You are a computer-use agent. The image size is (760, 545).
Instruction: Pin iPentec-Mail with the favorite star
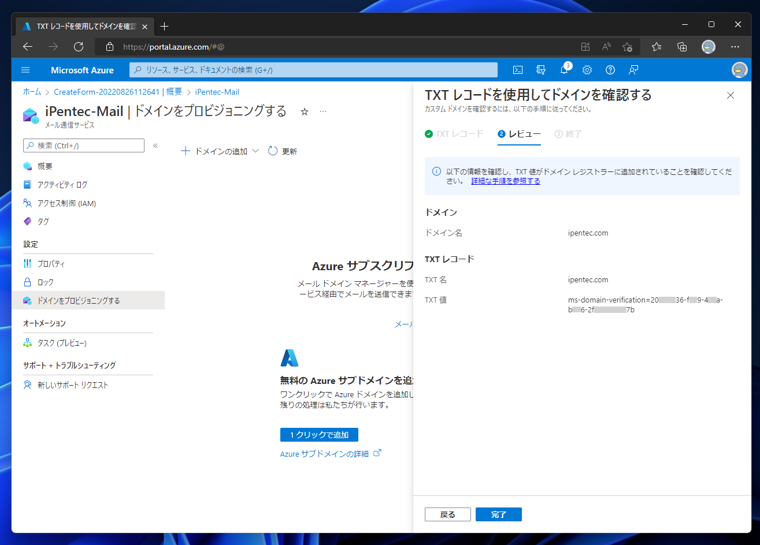point(304,112)
